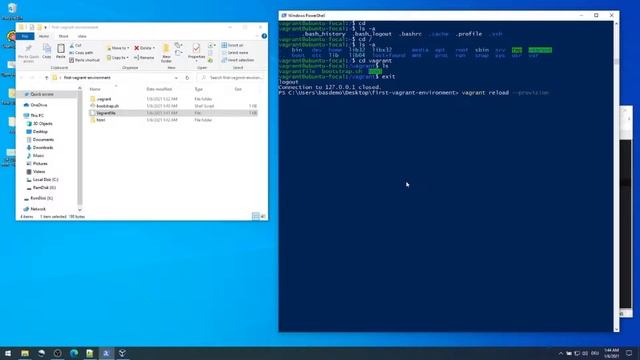Open File Explorer from the taskbar
640x360 pixels.
coord(25,353)
